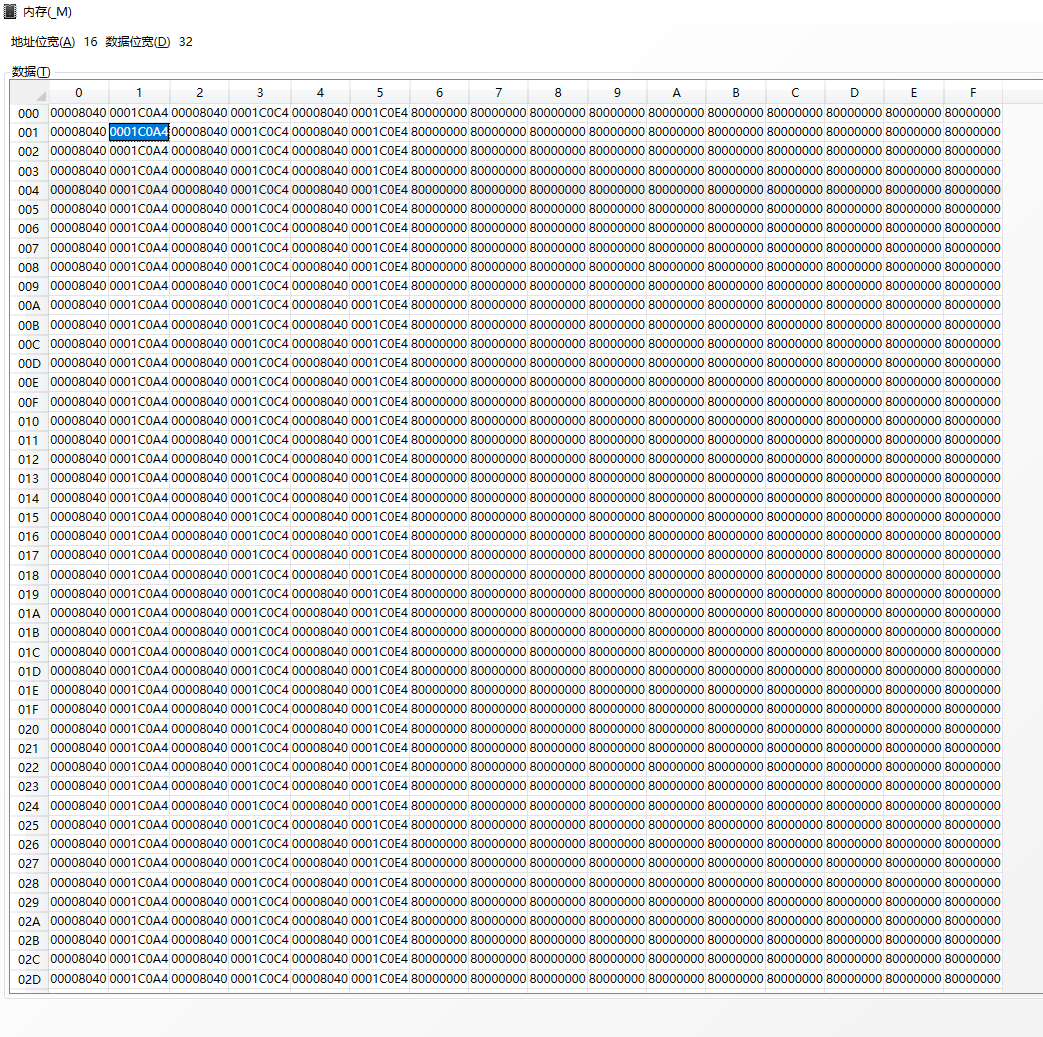Select column header C

click(795, 92)
